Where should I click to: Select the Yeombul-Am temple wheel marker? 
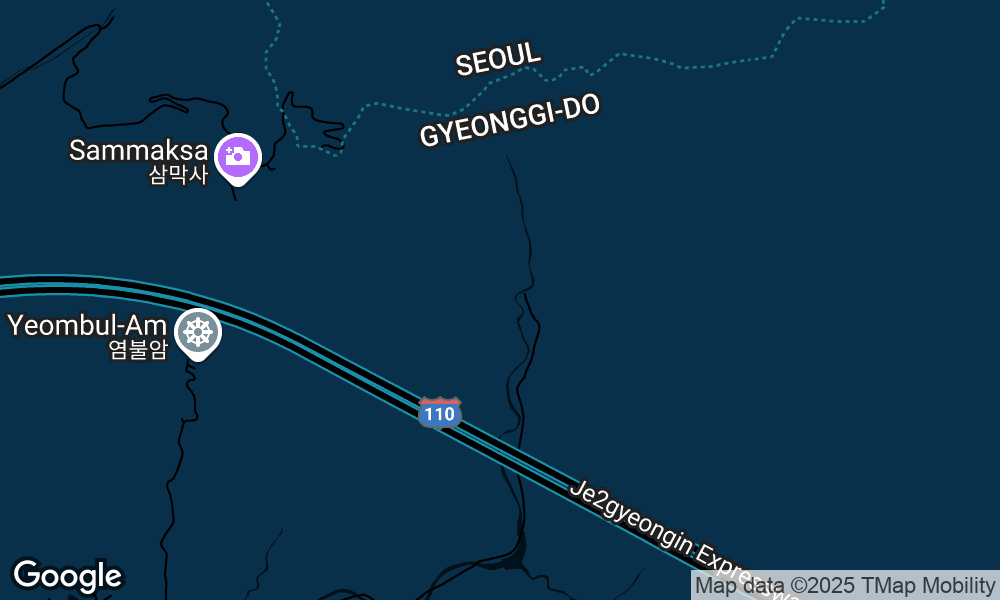(x=198, y=333)
